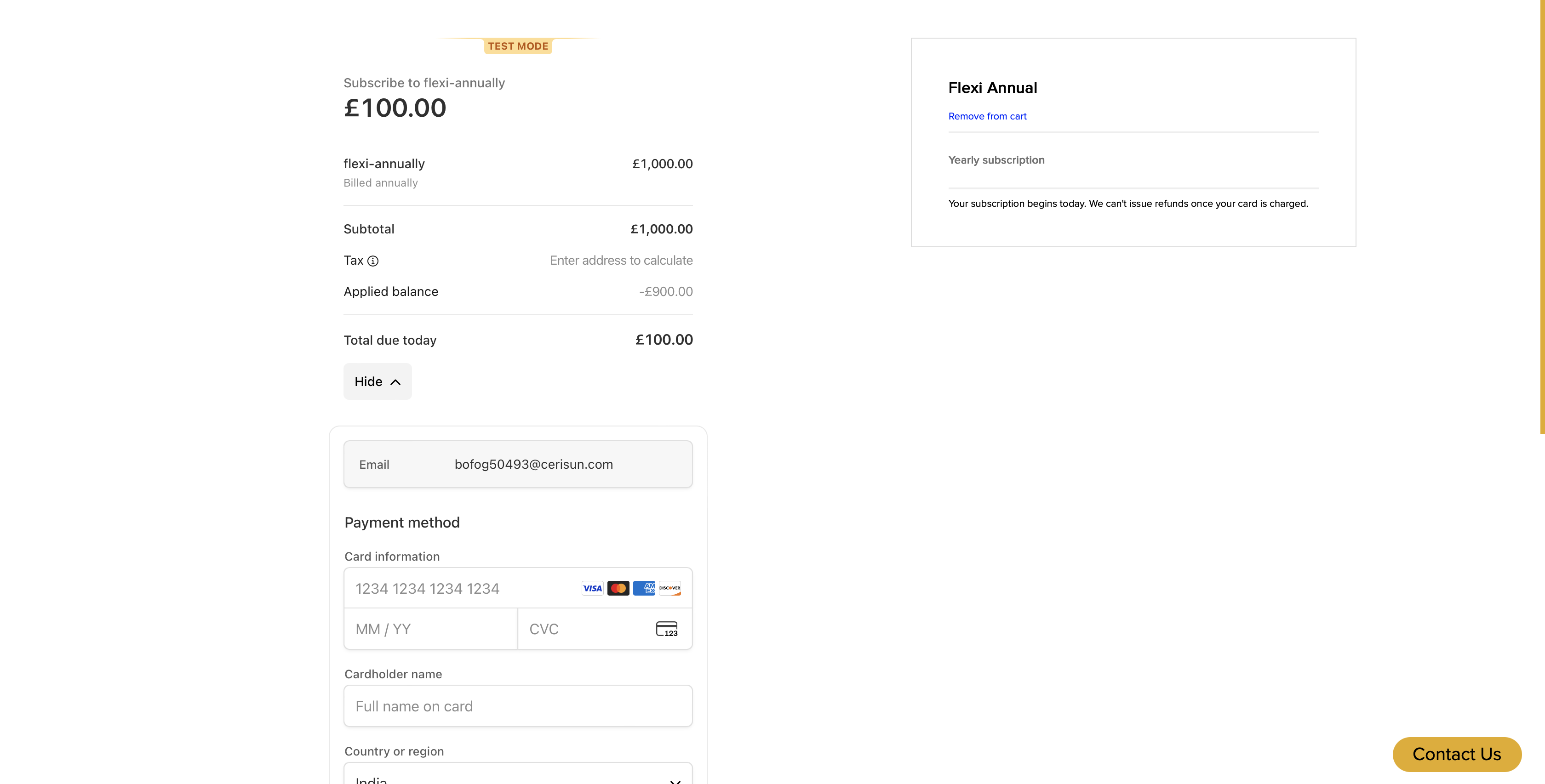1545x784 pixels.
Task: Click the Discover card logo
Action: coord(669,588)
